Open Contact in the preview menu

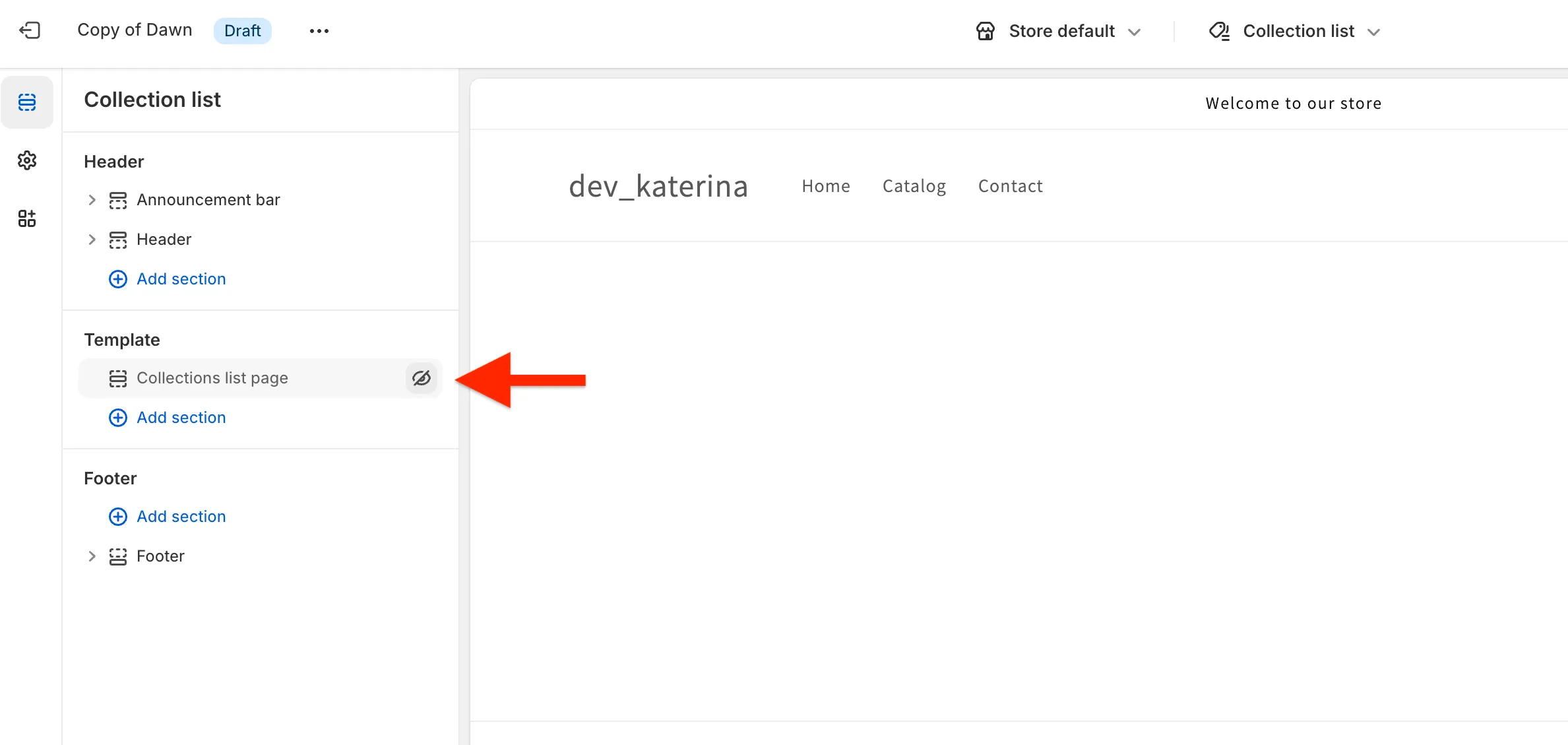[1011, 186]
